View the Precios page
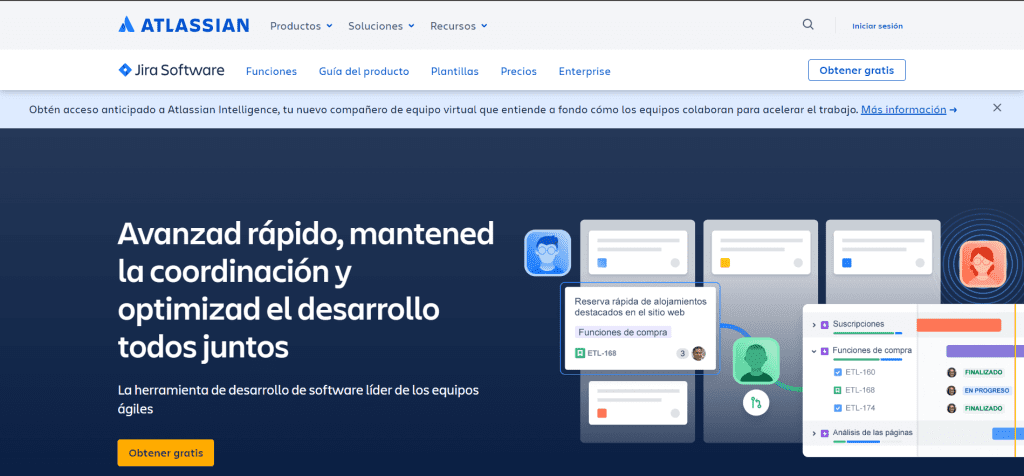1024x476 pixels. point(519,71)
